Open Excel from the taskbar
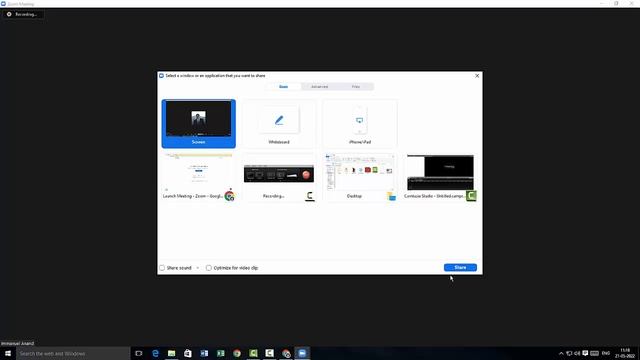The image size is (640, 360). click(x=220, y=353)
